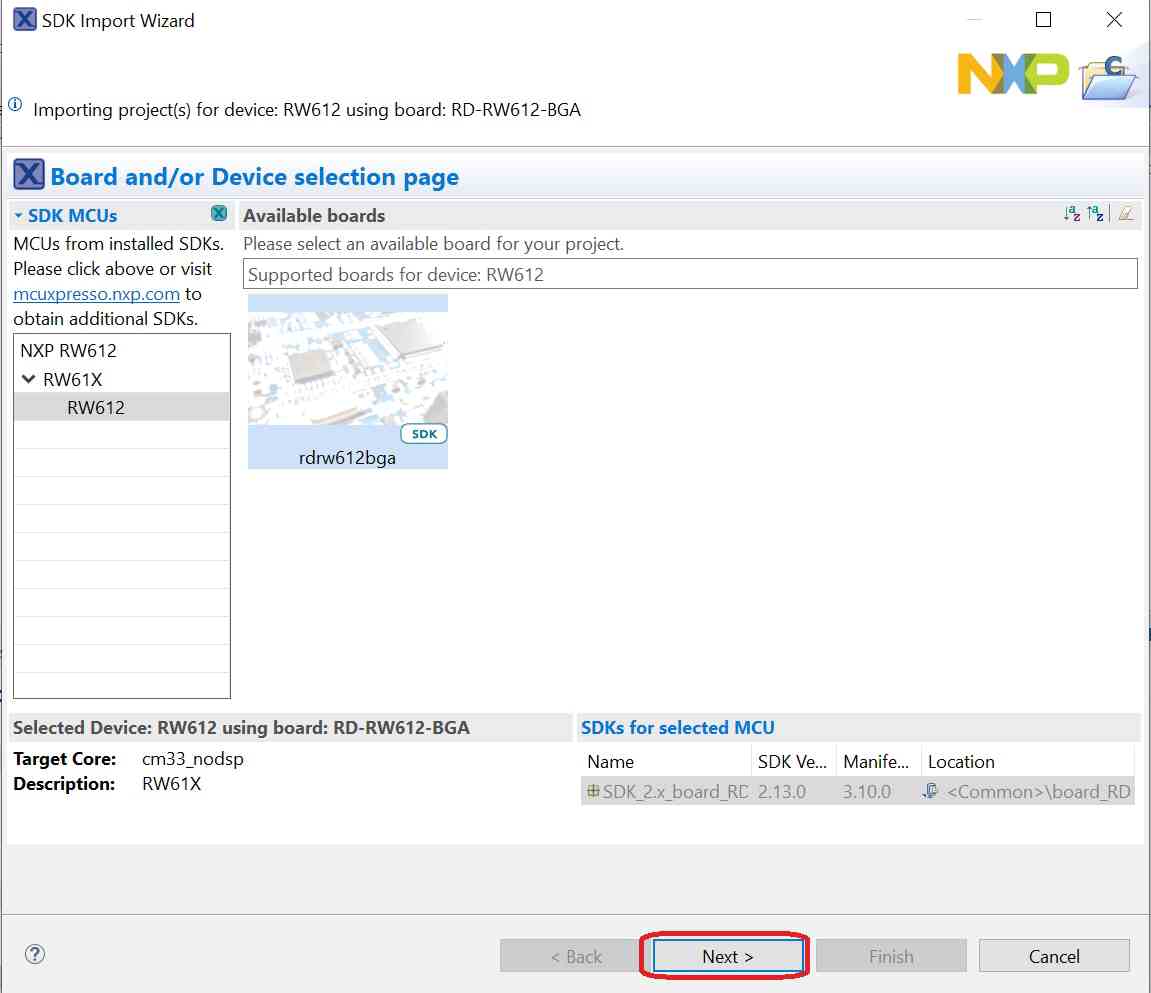Viewport: 1151px width, 993px height.
Task: Open help via the question mark icon
Action: [x=35, y=954]
